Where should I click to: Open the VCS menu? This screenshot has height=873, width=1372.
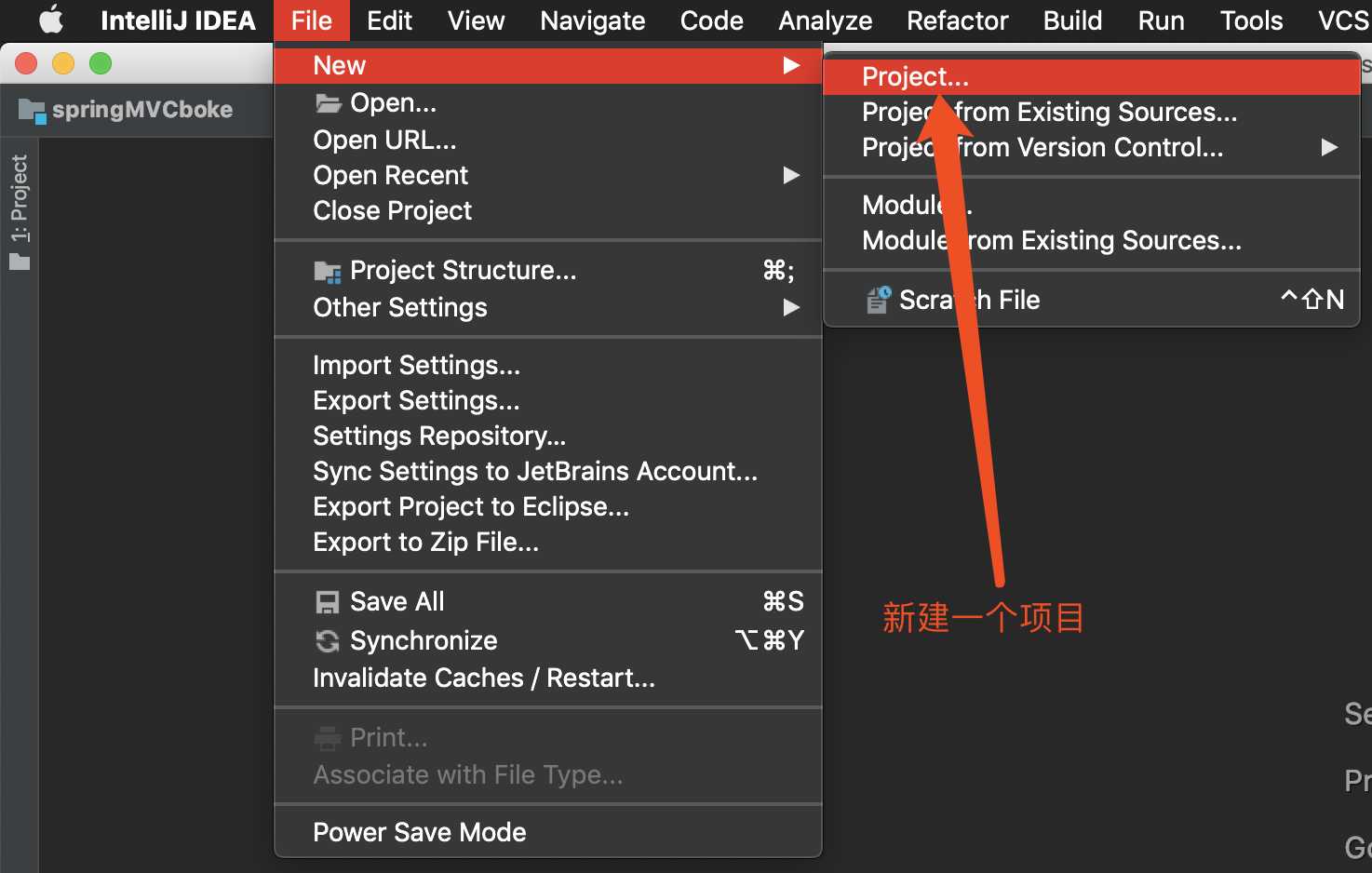tap(1344, 20)
